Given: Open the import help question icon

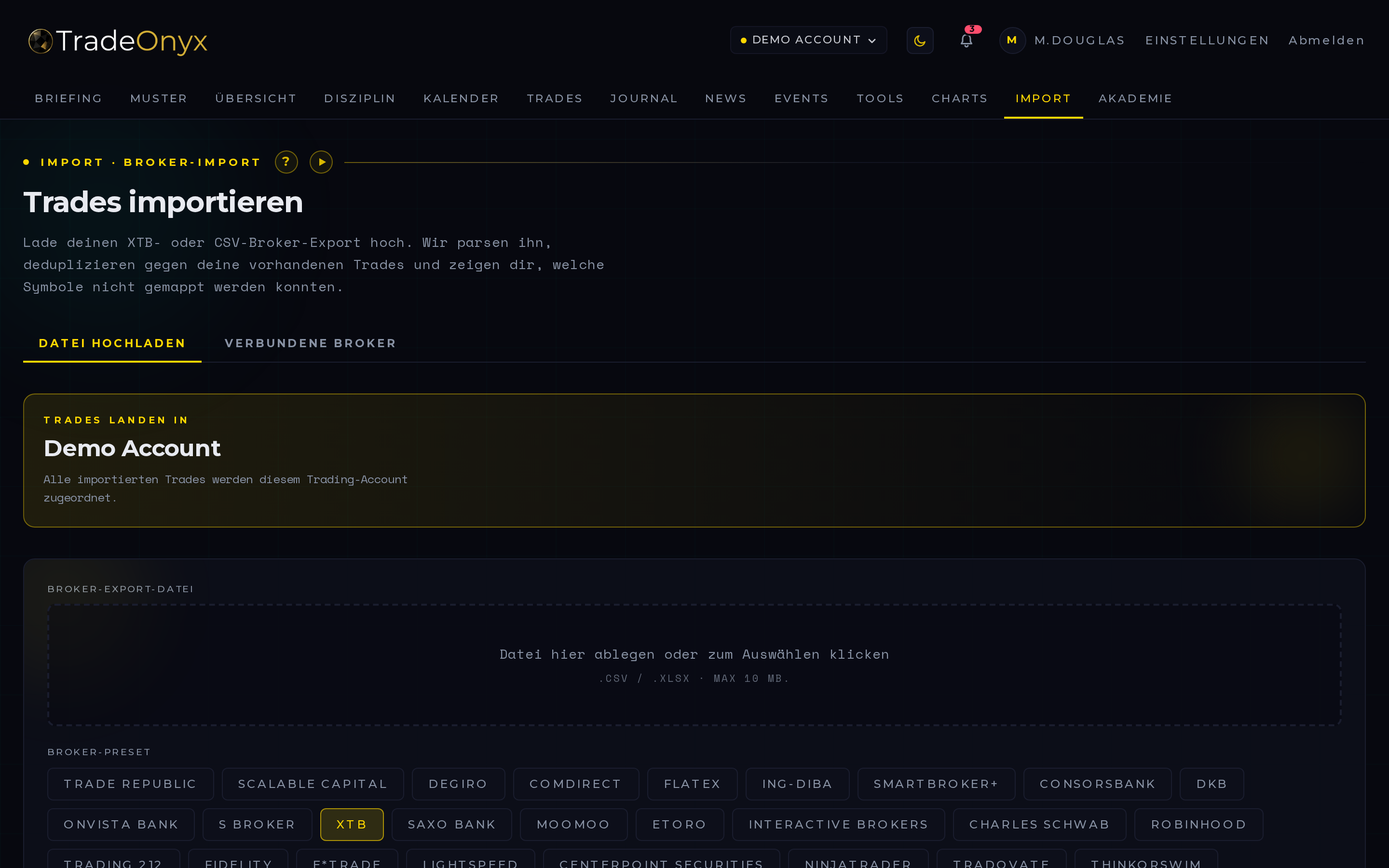Looking at the screenshot, I should (286, 162).
